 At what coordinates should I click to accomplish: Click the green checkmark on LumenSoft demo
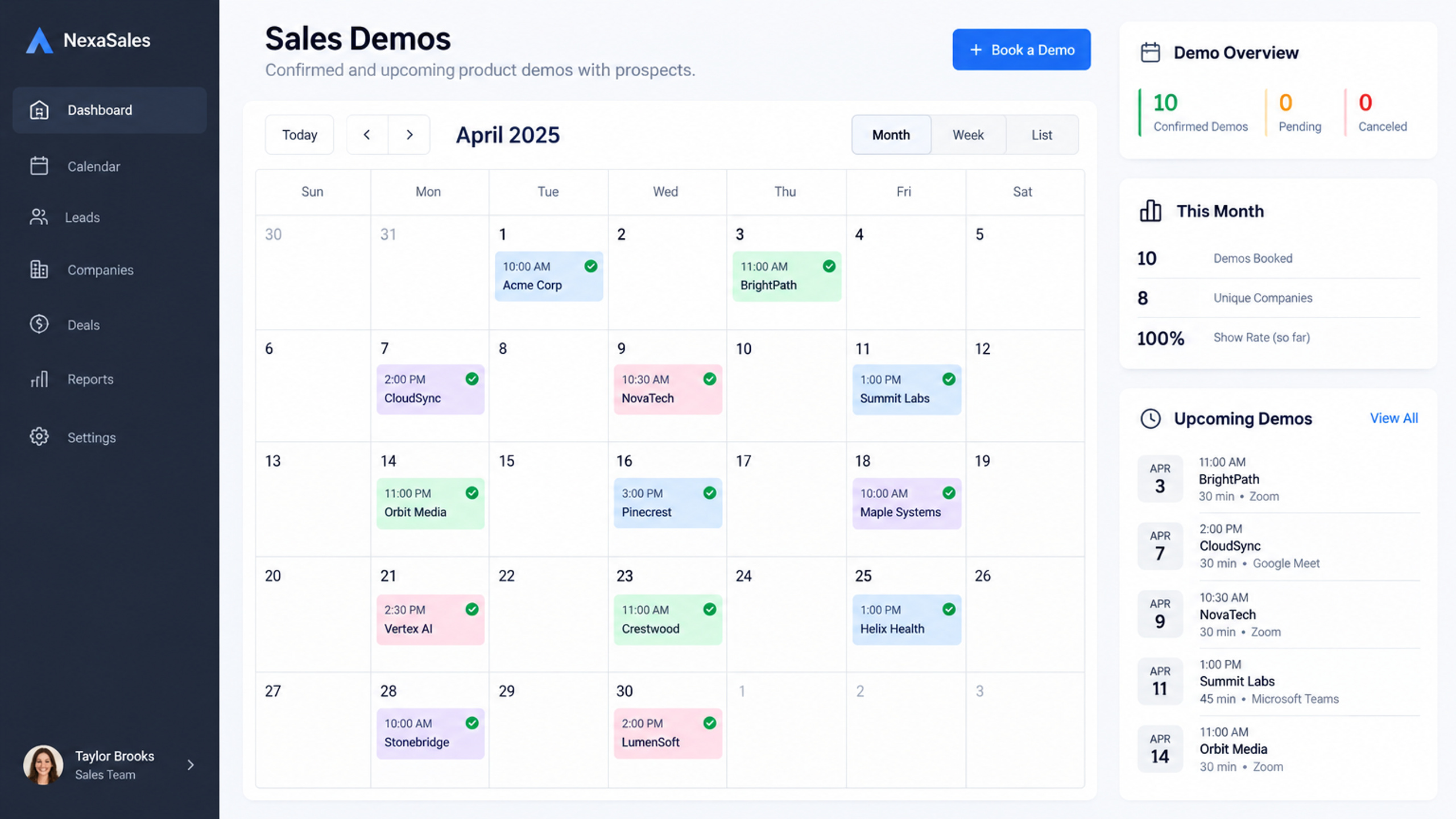pyautogui.click(x=710, y=723)
